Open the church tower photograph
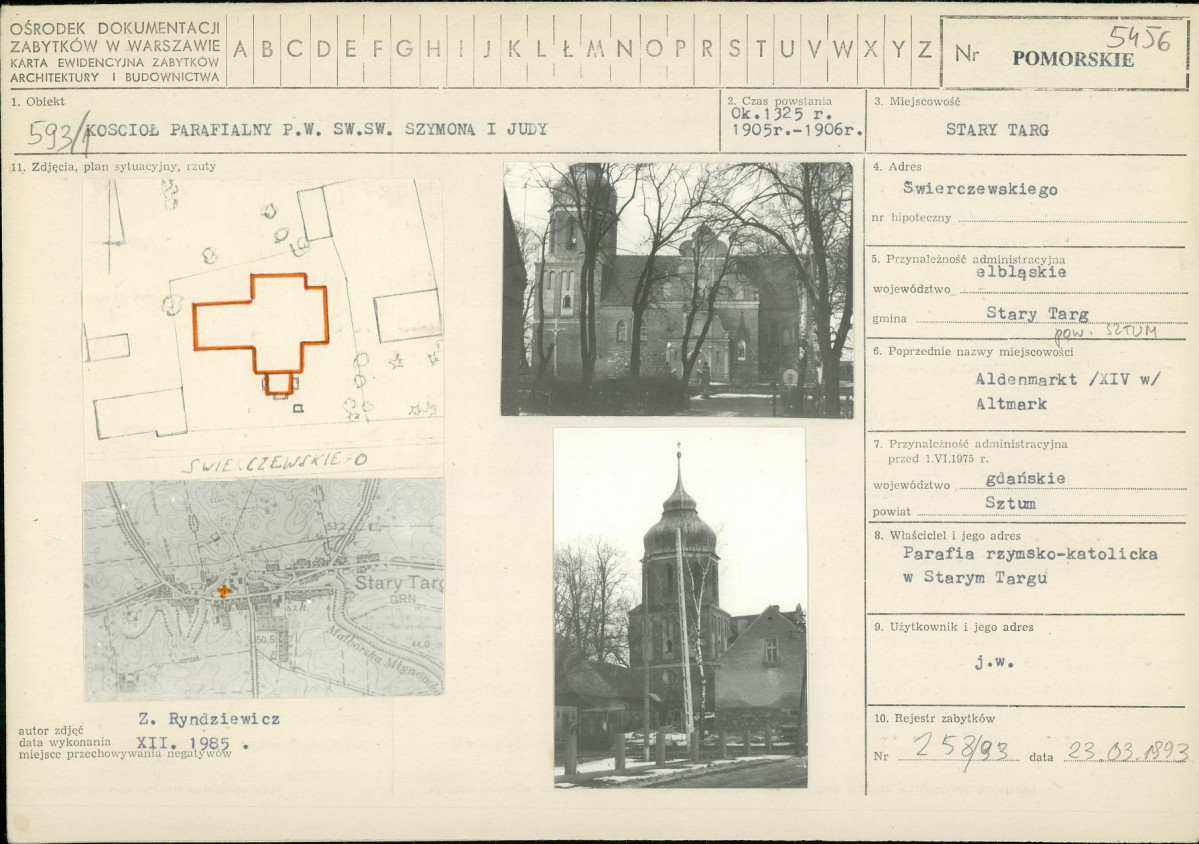This screenshot has height=844, width=1199. pos(680,608)
